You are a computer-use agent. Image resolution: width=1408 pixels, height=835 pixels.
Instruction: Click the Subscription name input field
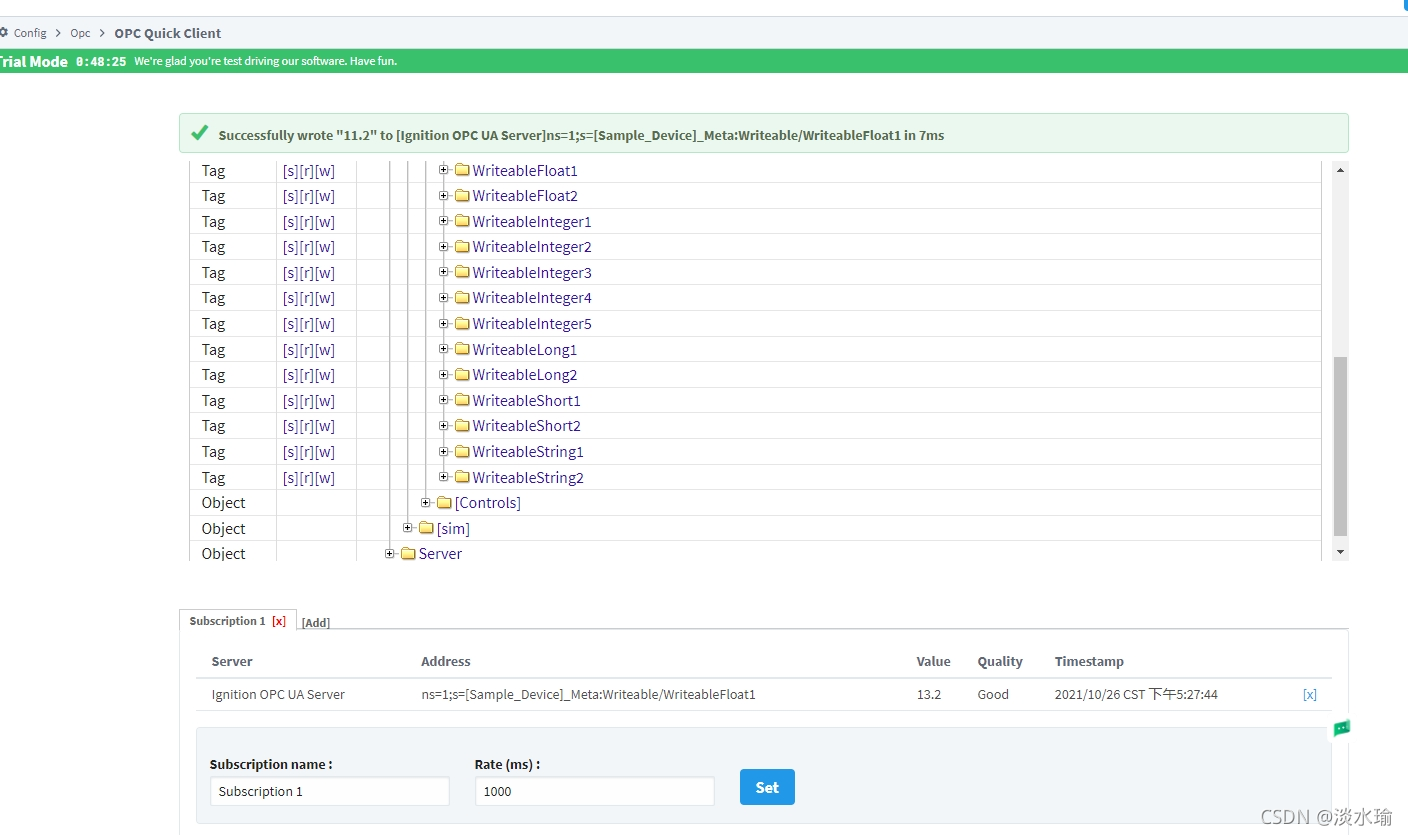coord(330,791)
